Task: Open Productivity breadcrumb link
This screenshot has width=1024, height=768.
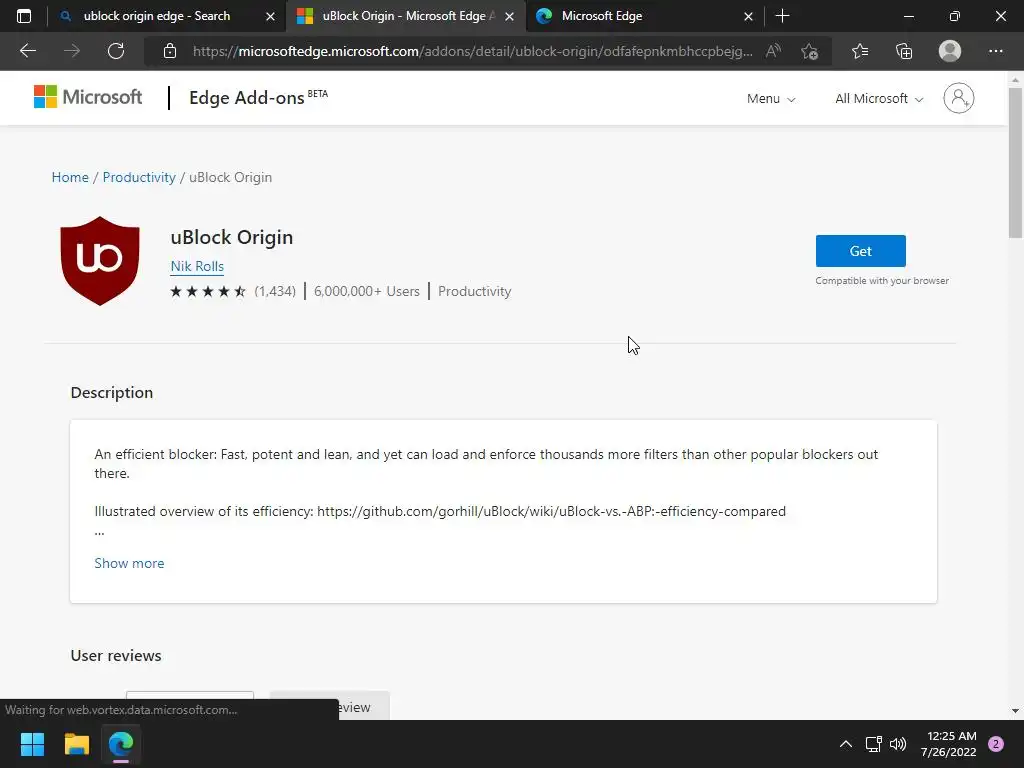Action: pyautogui.click(x=139, y=177)
